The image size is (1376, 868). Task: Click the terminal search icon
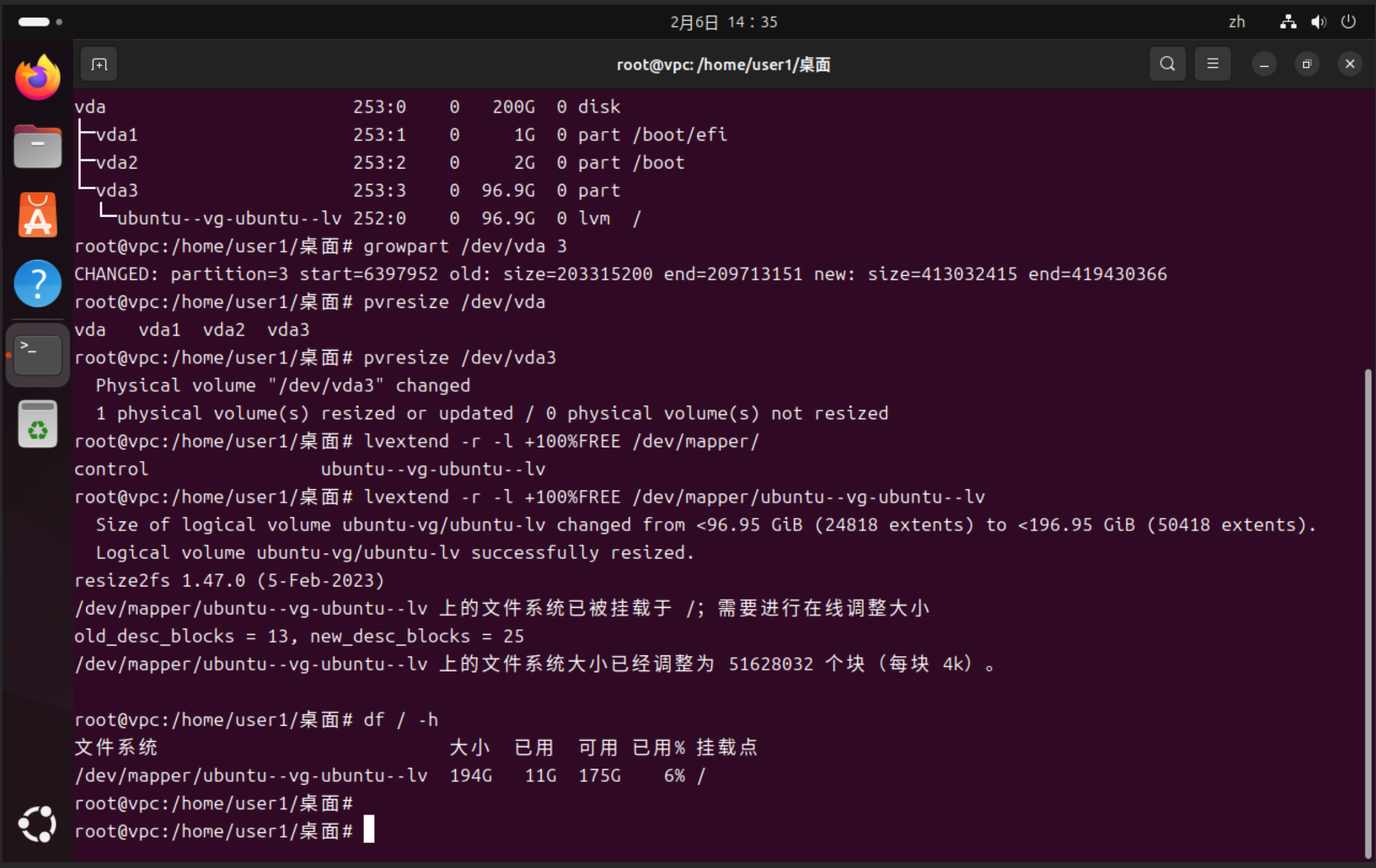point(1167,64)
